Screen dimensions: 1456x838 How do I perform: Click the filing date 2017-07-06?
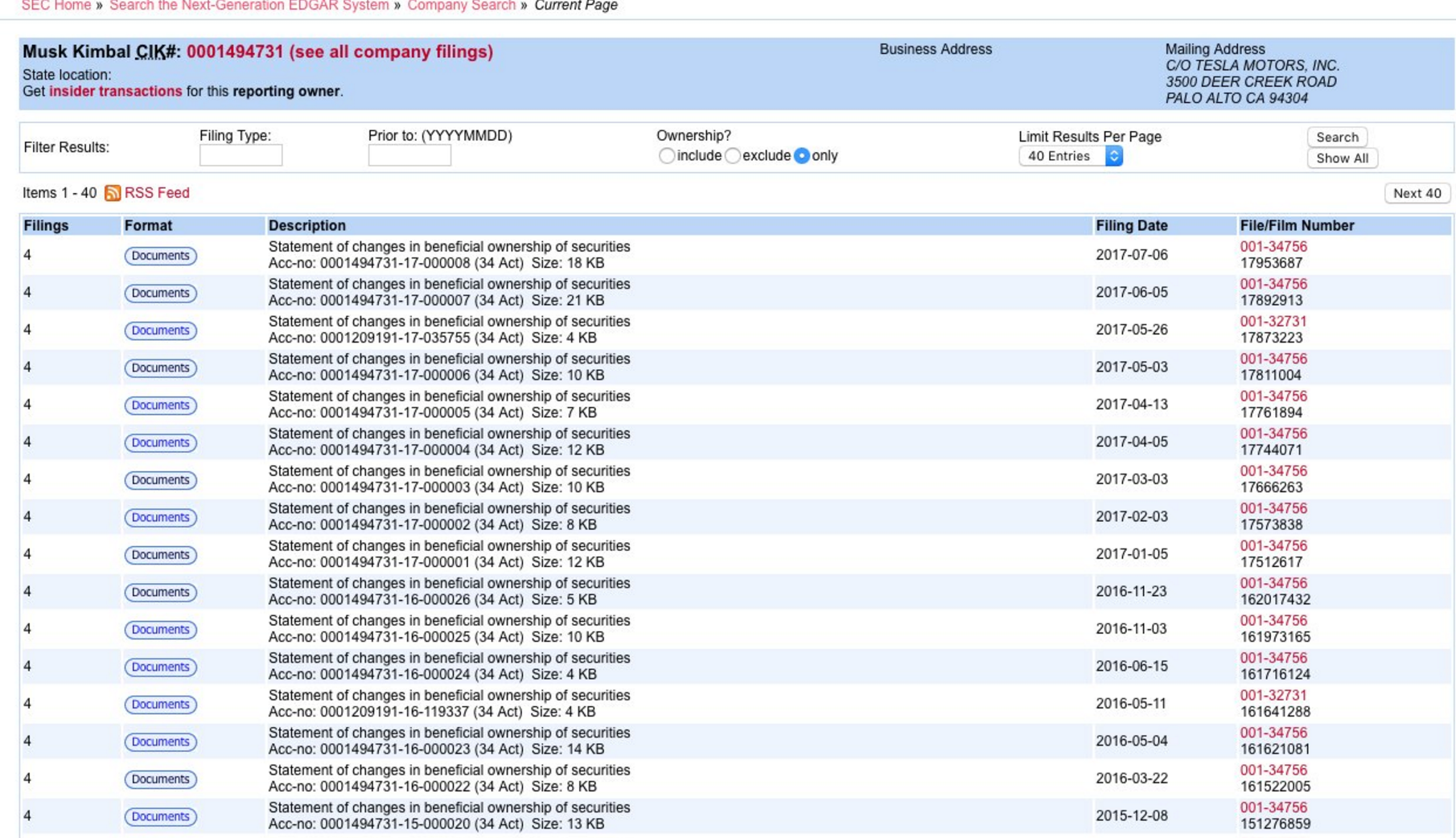(1131, 255)
